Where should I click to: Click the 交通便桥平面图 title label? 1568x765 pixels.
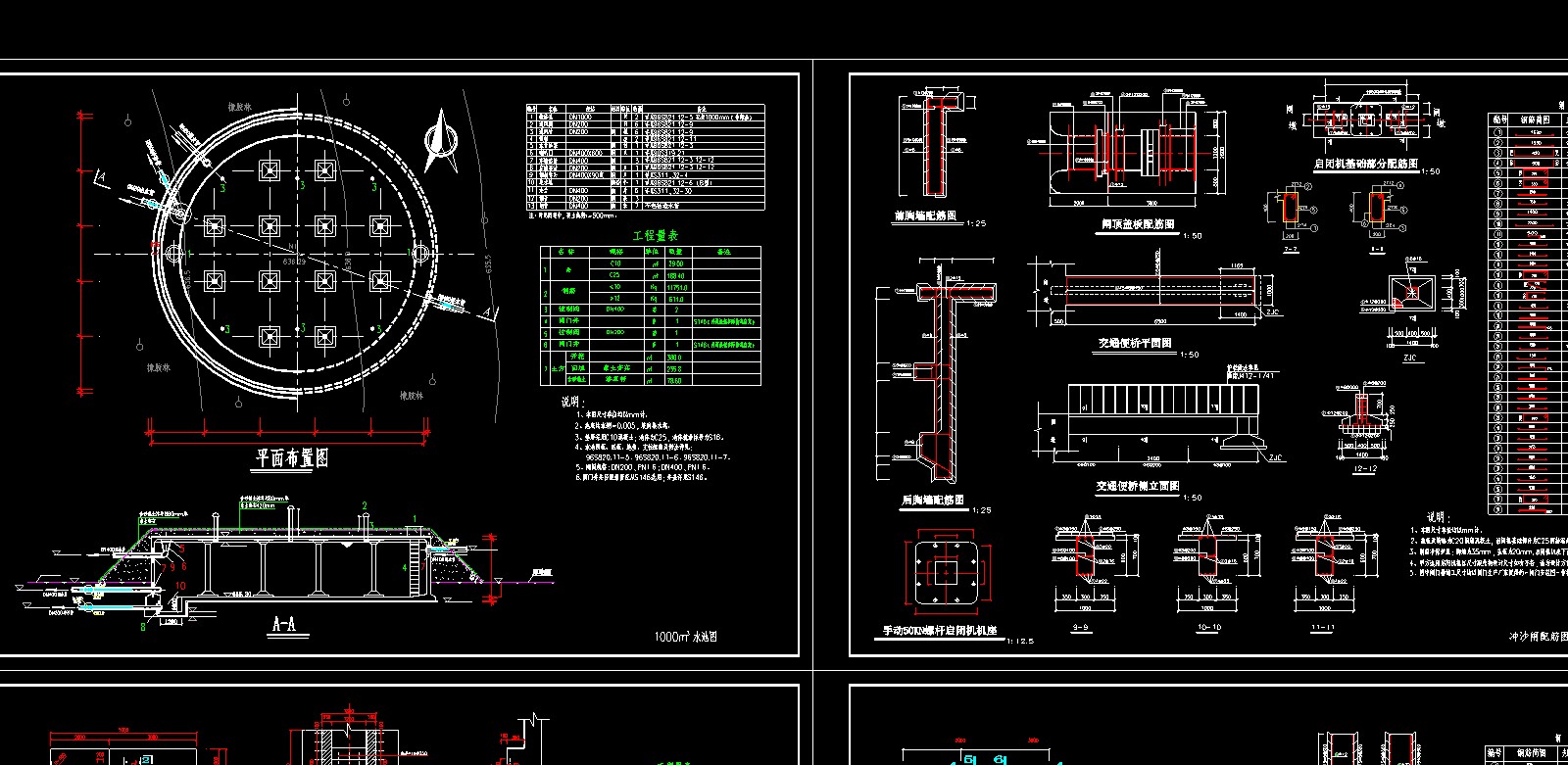tap(1135, 344)
